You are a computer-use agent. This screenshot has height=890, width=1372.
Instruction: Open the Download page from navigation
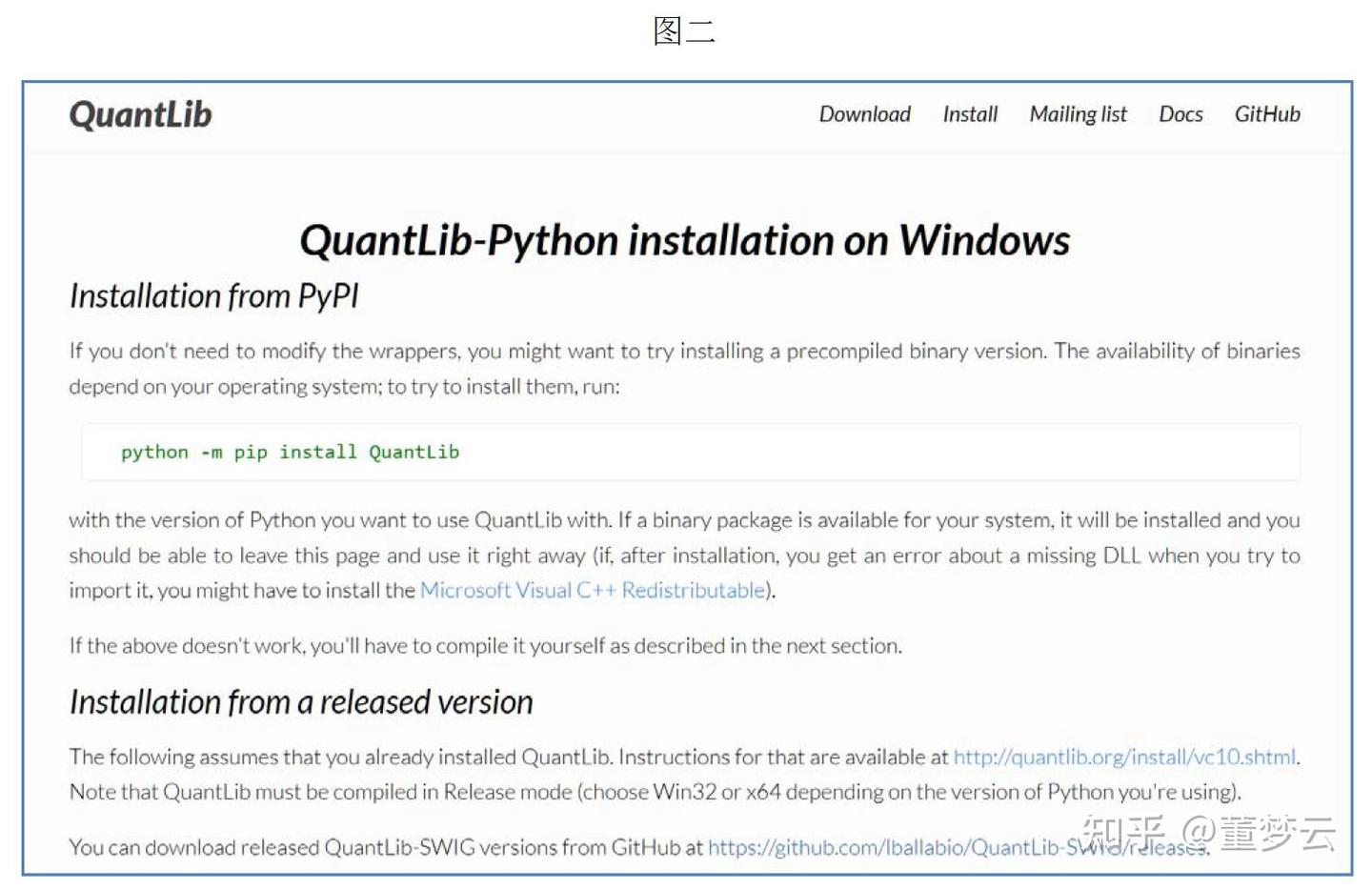(864, 114)
